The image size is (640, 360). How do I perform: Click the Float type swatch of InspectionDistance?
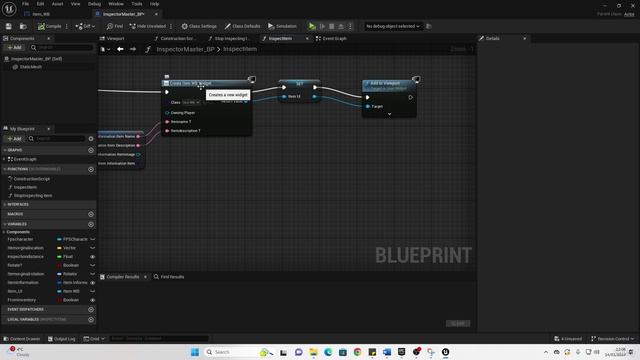coord(59,257)
